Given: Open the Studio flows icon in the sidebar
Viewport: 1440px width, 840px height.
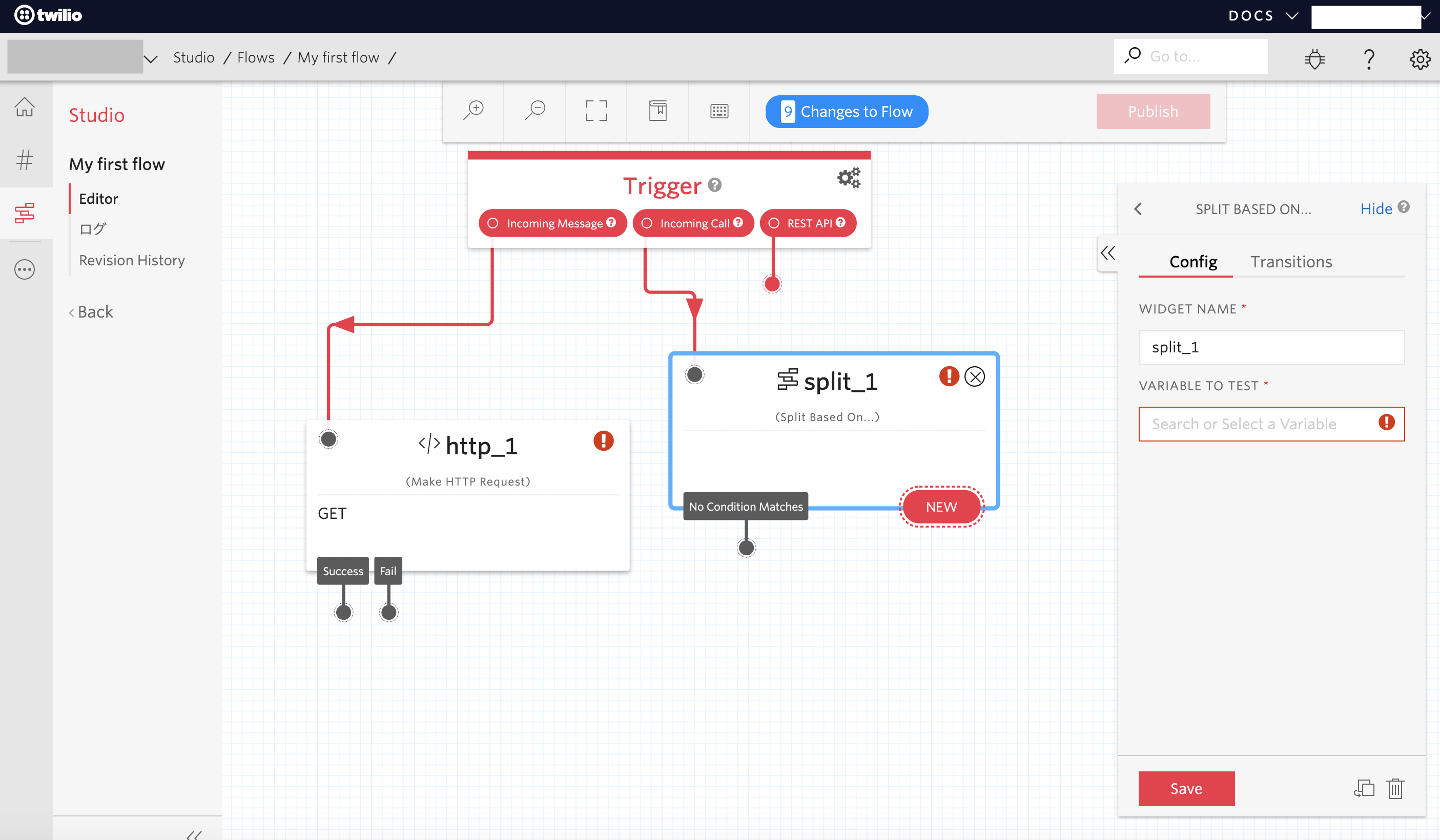Looking at the screenshot, I should point(25,213).
